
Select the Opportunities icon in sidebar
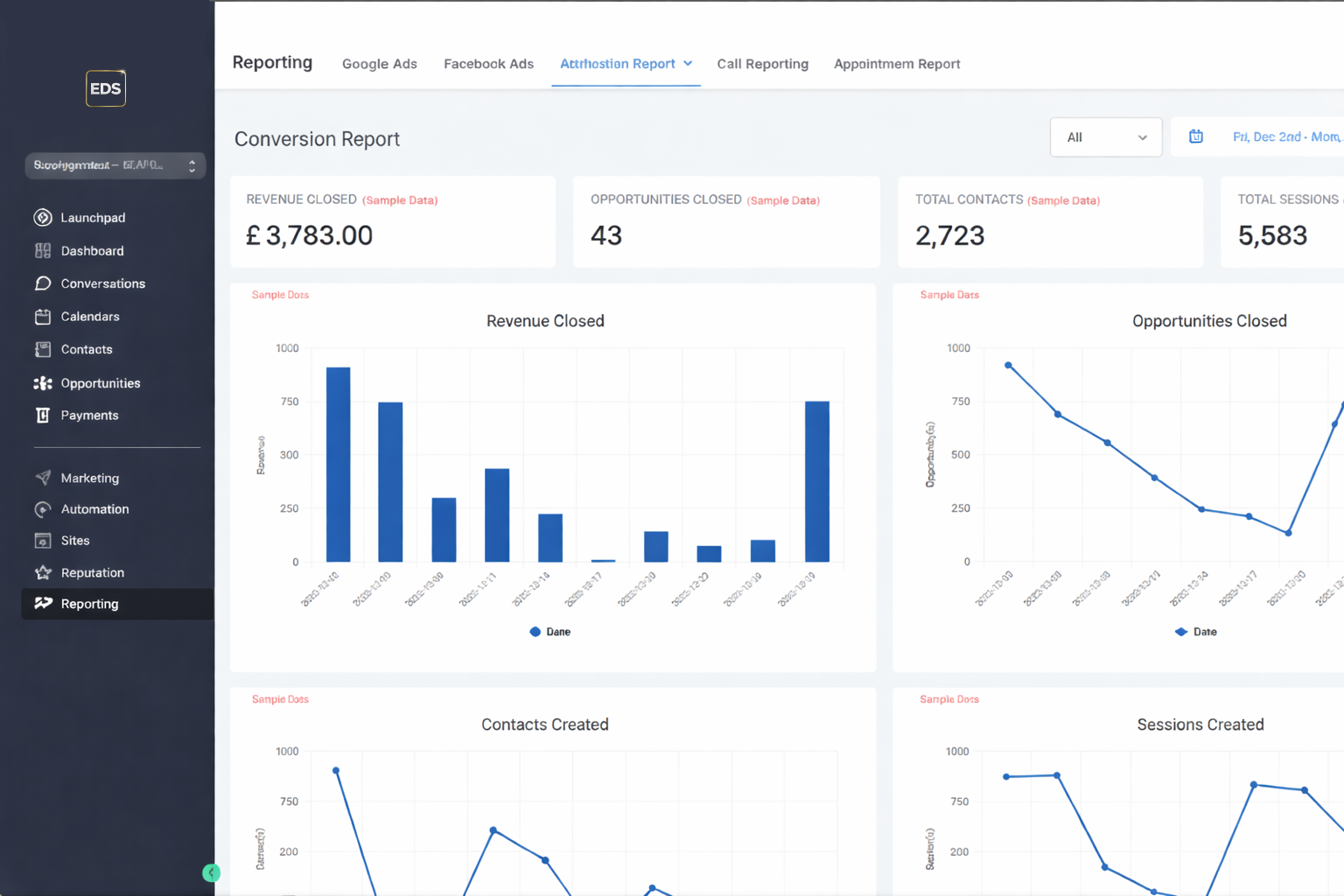click(x=42, y=383)
